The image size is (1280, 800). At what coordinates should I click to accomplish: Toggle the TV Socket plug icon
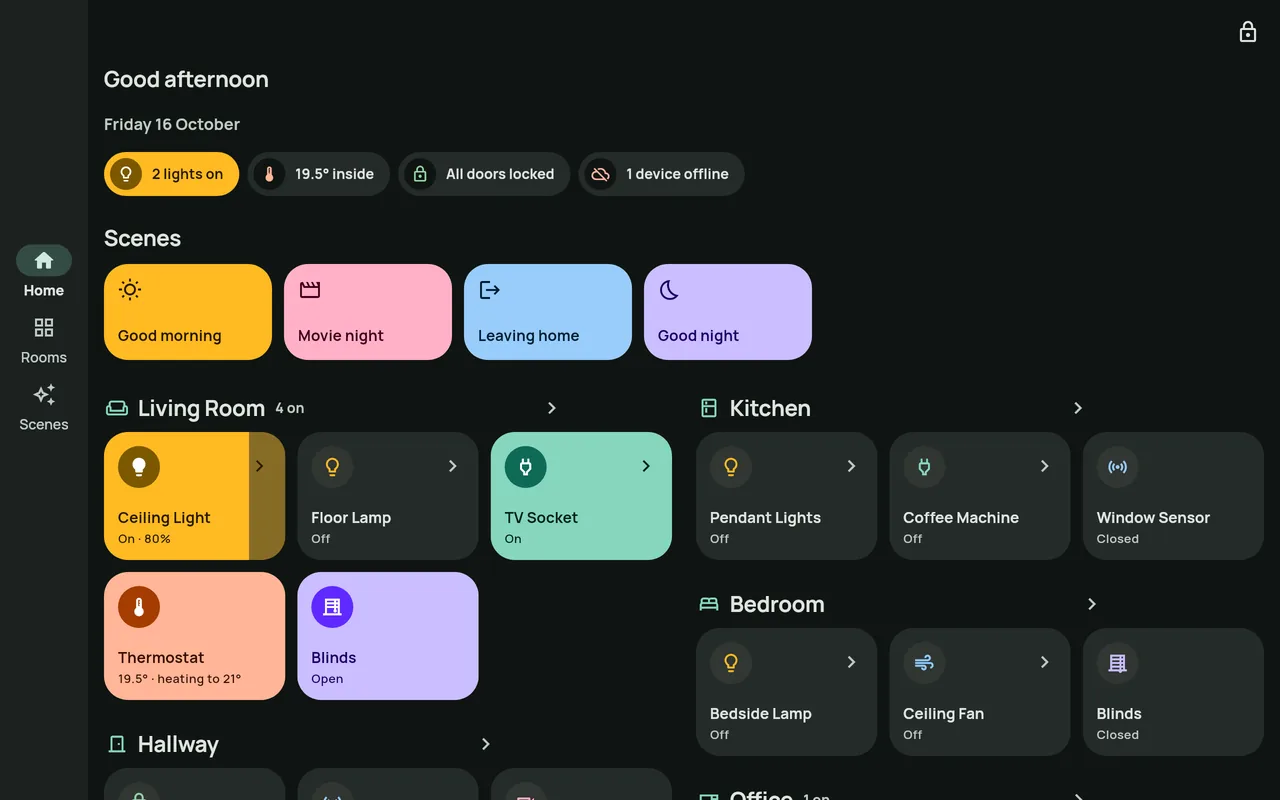(x=526, y=466)
